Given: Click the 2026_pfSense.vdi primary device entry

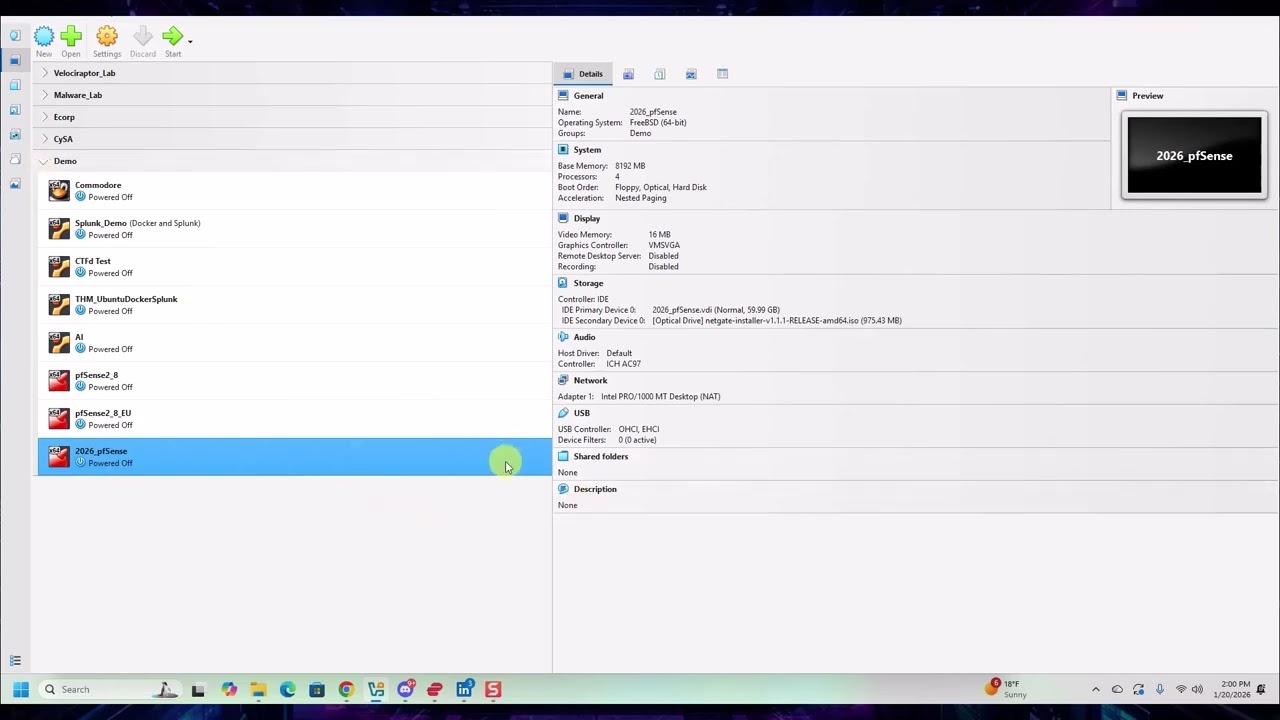Looking at the screenshot, I should click(716, 310).
